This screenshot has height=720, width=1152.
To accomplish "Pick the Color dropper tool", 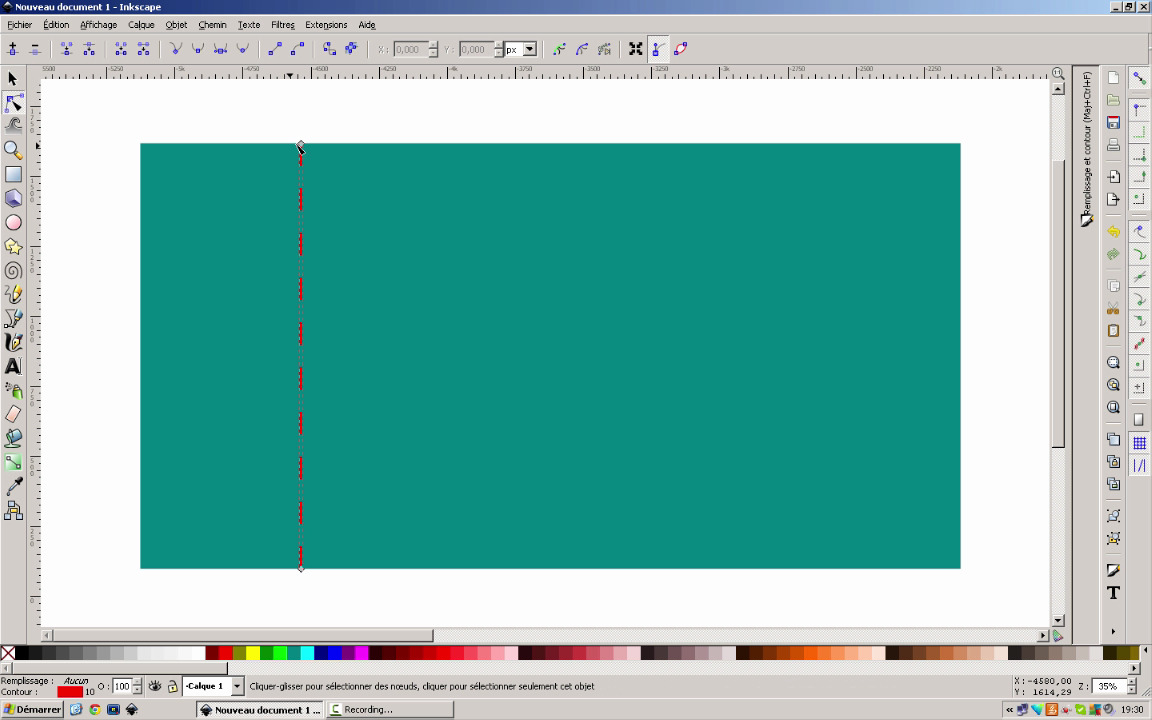I will tap(13, 487).
